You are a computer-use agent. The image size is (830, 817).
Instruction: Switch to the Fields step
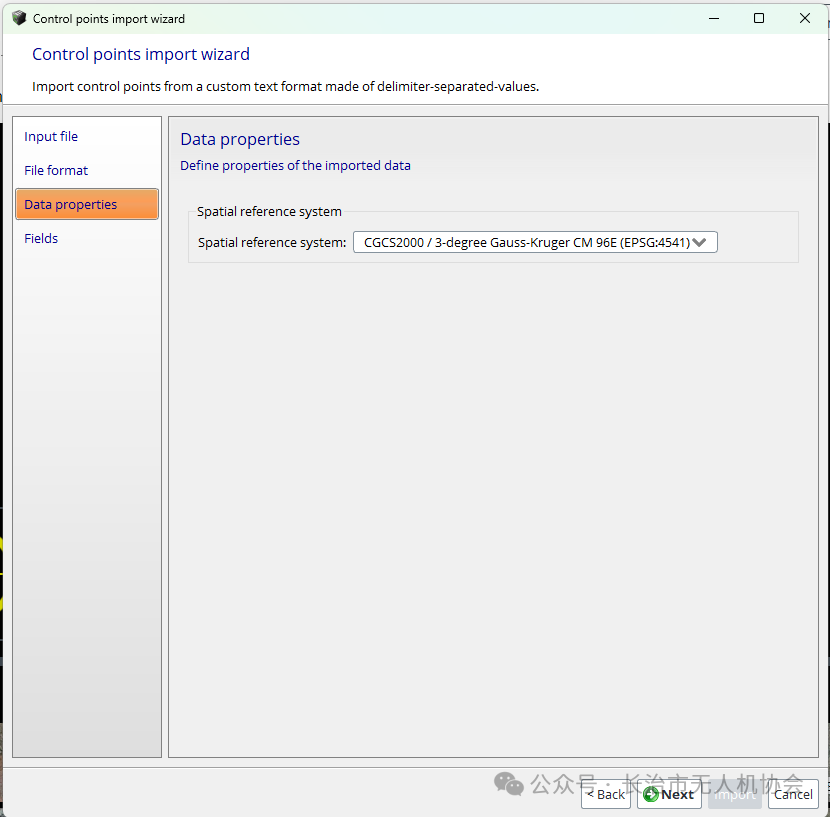[x=41, y=238]
